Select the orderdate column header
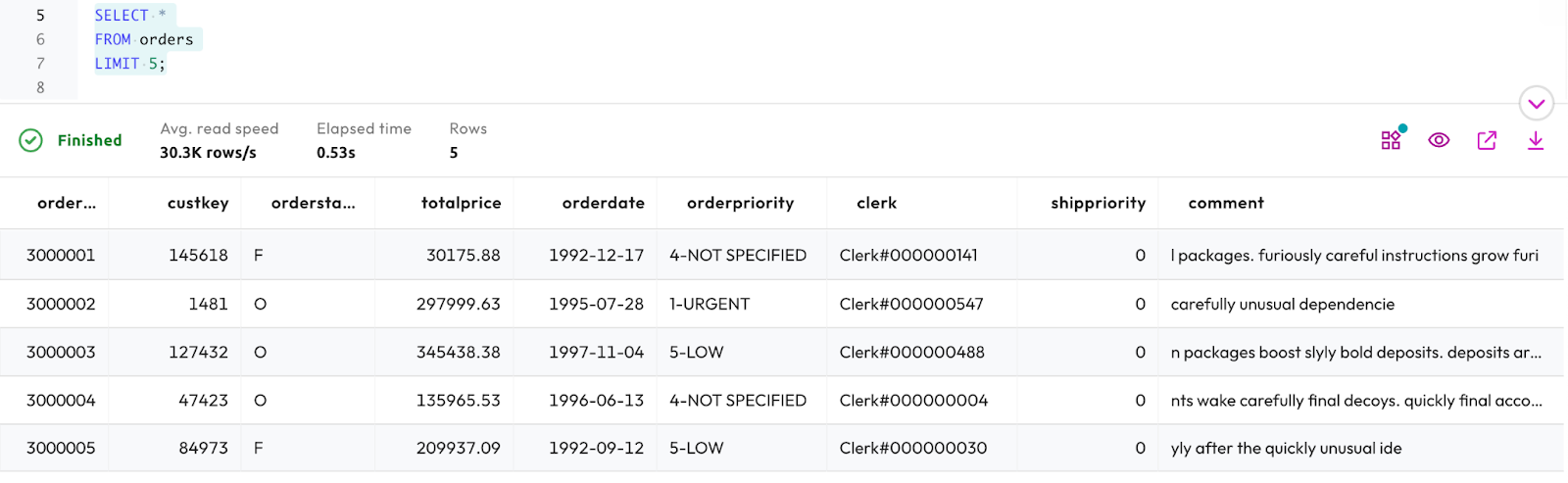Screen dimensions: 1568x483 click(603, 203)
